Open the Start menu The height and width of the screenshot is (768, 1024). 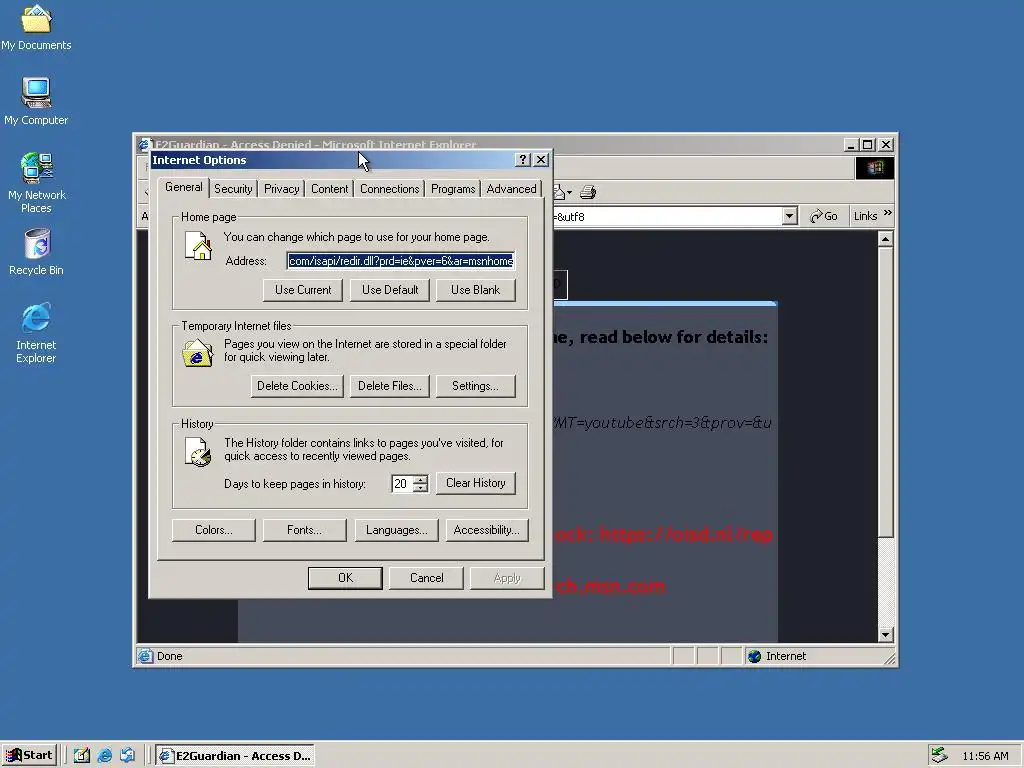29,755
